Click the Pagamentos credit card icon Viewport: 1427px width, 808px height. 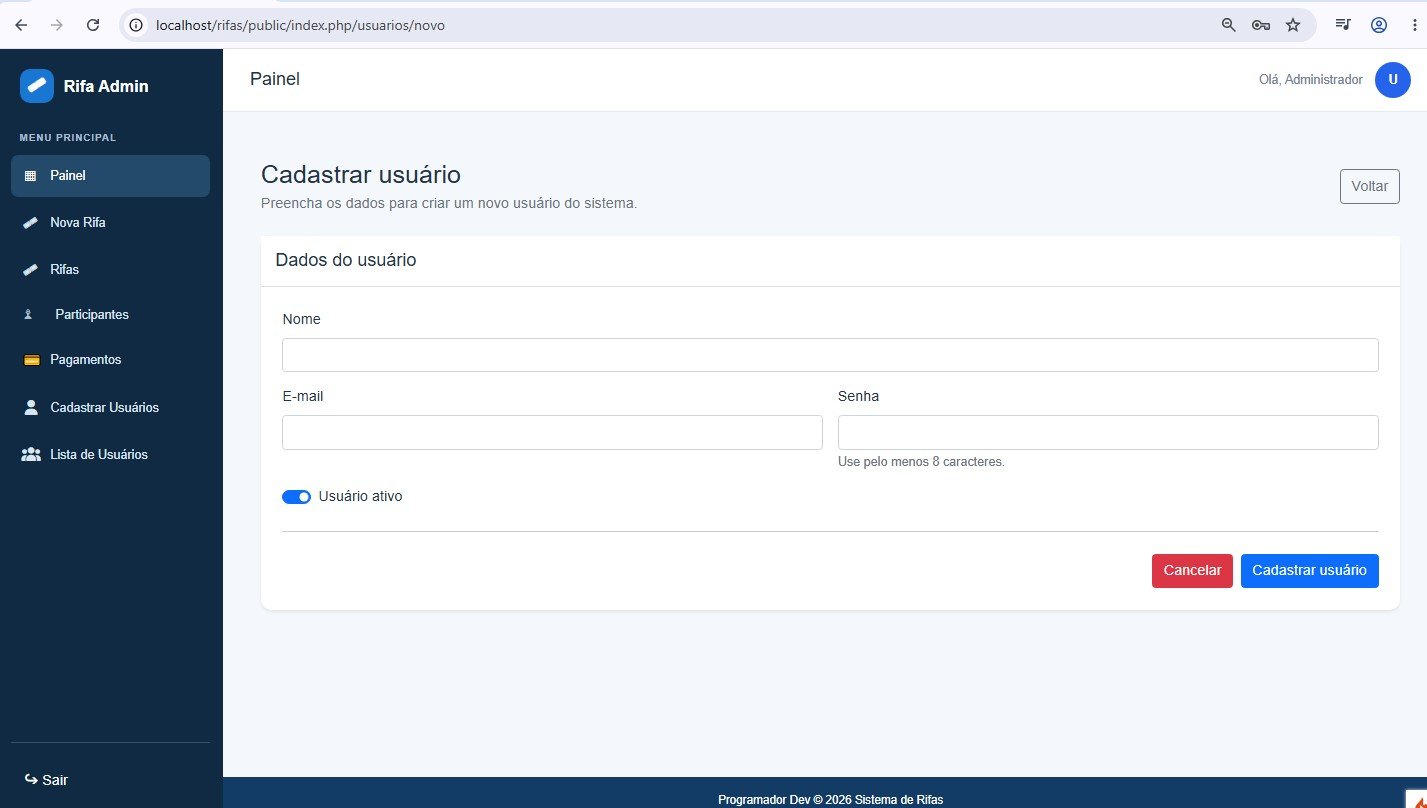coord(30,360)
